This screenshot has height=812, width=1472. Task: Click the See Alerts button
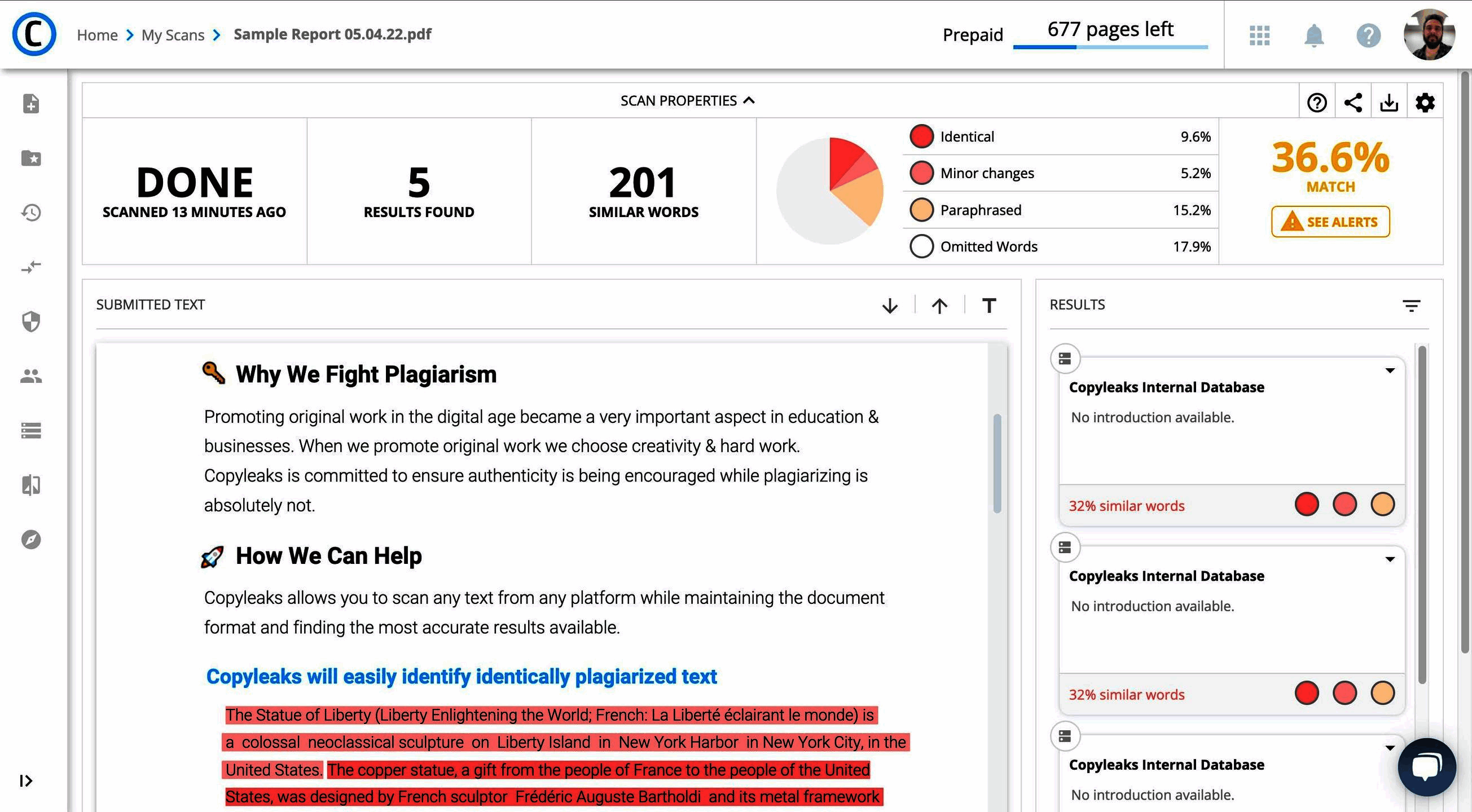point(1330,222)
